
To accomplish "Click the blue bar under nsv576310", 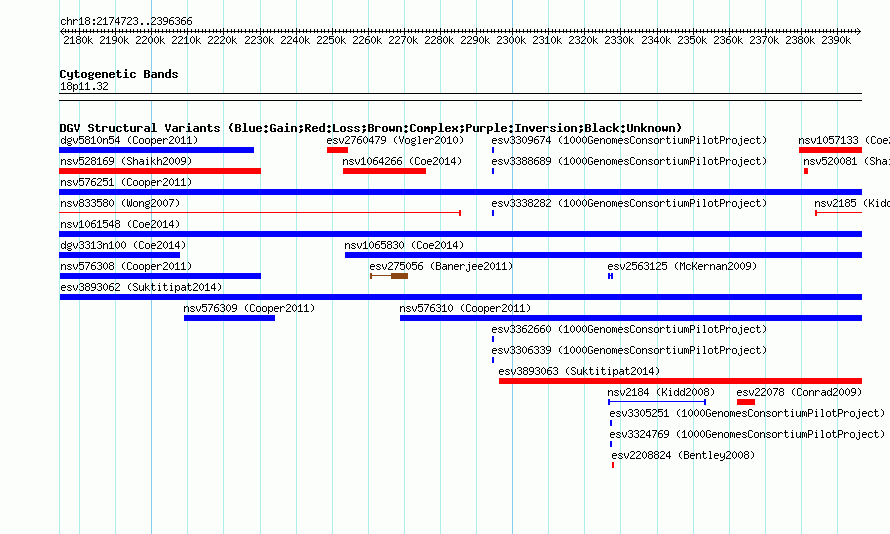I will (631, 318).
